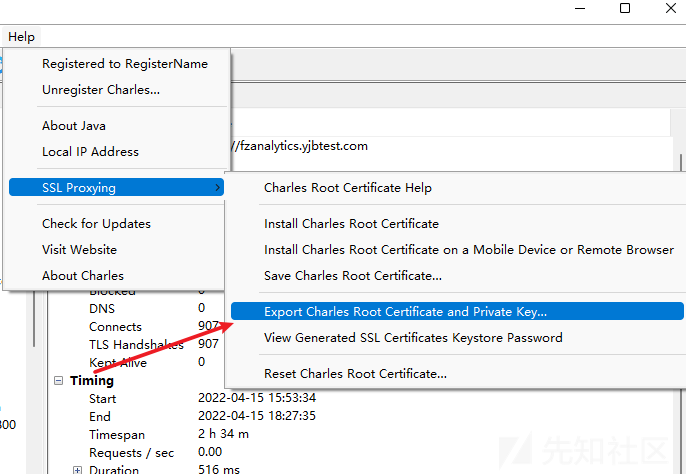This screenshot has height=474, width=686.
Task: Collapse the Timing section
Action: [x=58, y=380]
